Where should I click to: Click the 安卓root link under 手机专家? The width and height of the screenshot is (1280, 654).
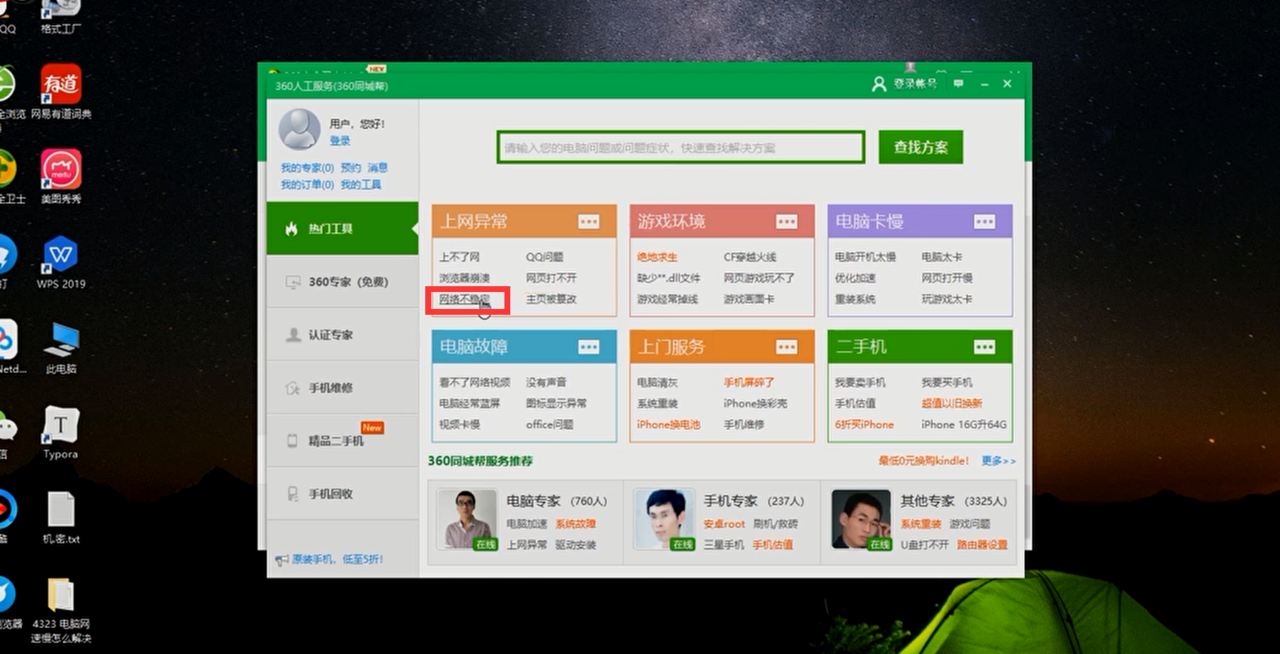(724, 524)
